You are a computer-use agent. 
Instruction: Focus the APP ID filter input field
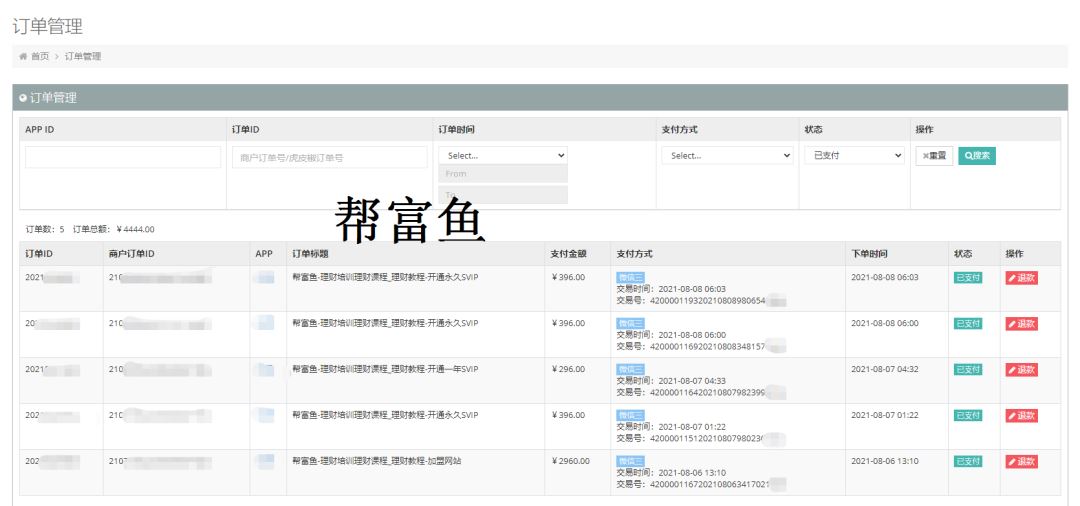(x=123, y=157)
